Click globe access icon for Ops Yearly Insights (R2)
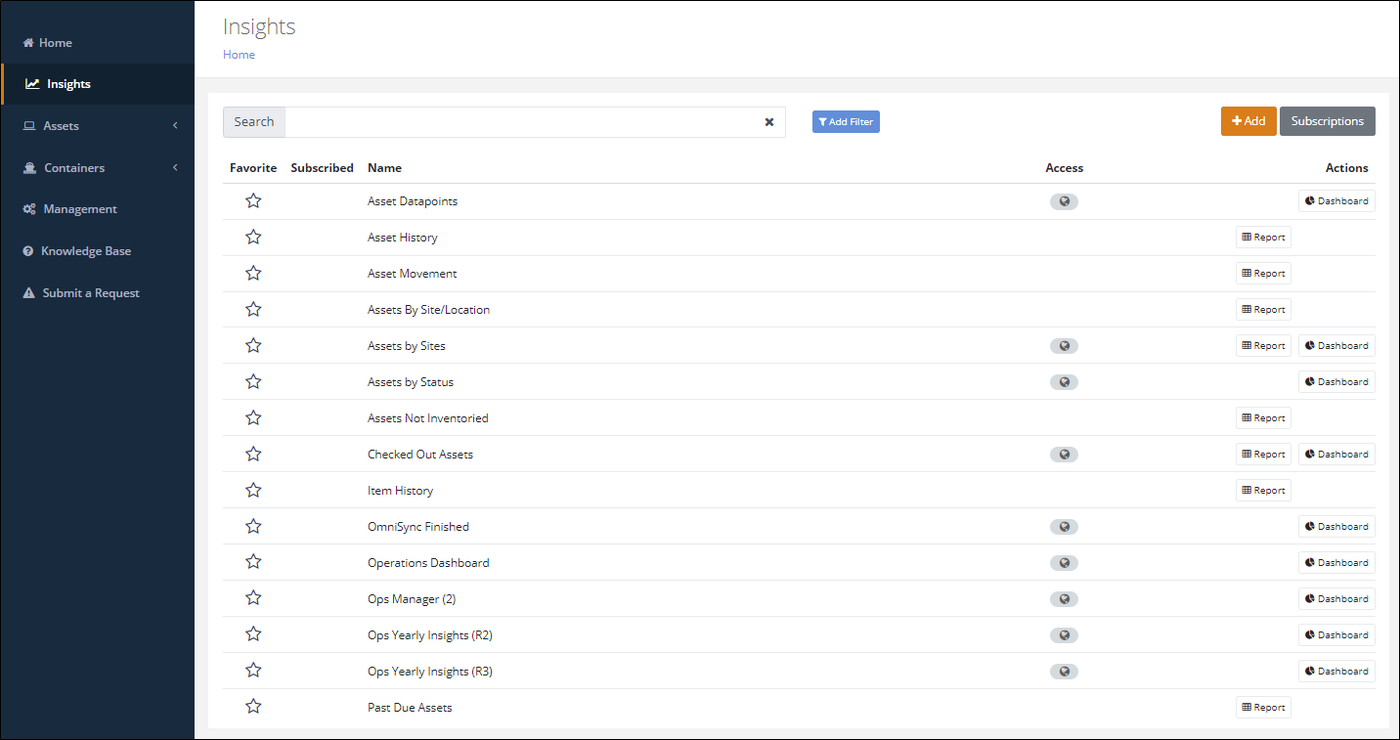This screenshot has height=740, width=1400. (x=1064, y=635)
